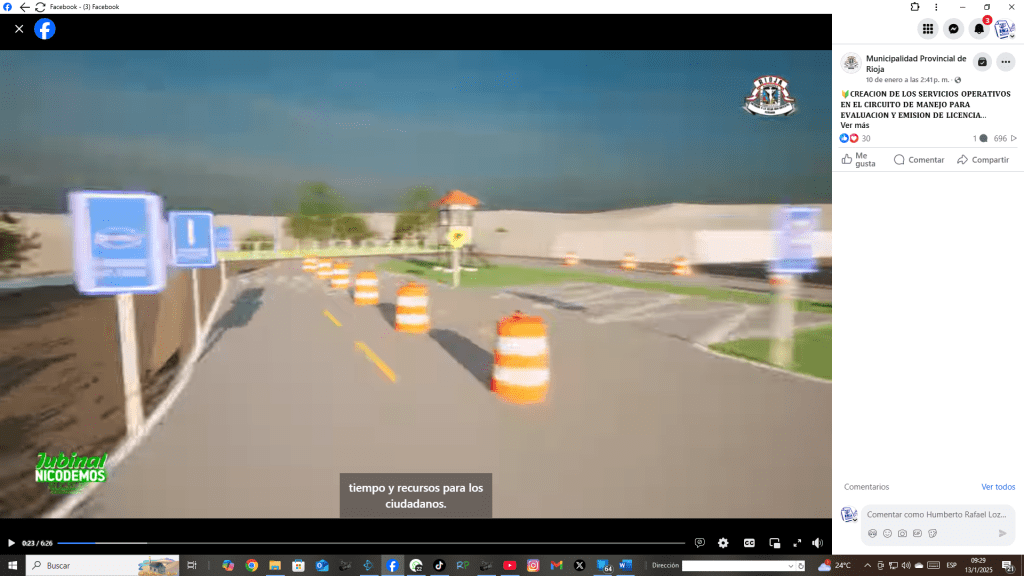1024x576 pixels.
Task: Open video settings gear icon
Action: [723, 543]
